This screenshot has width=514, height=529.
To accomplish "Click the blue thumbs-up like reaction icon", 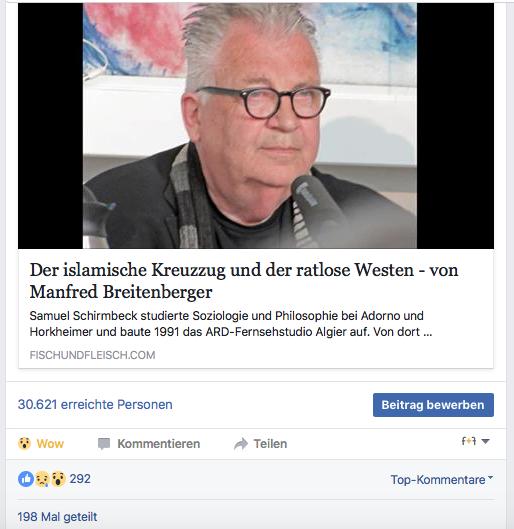I will [26, 479].
